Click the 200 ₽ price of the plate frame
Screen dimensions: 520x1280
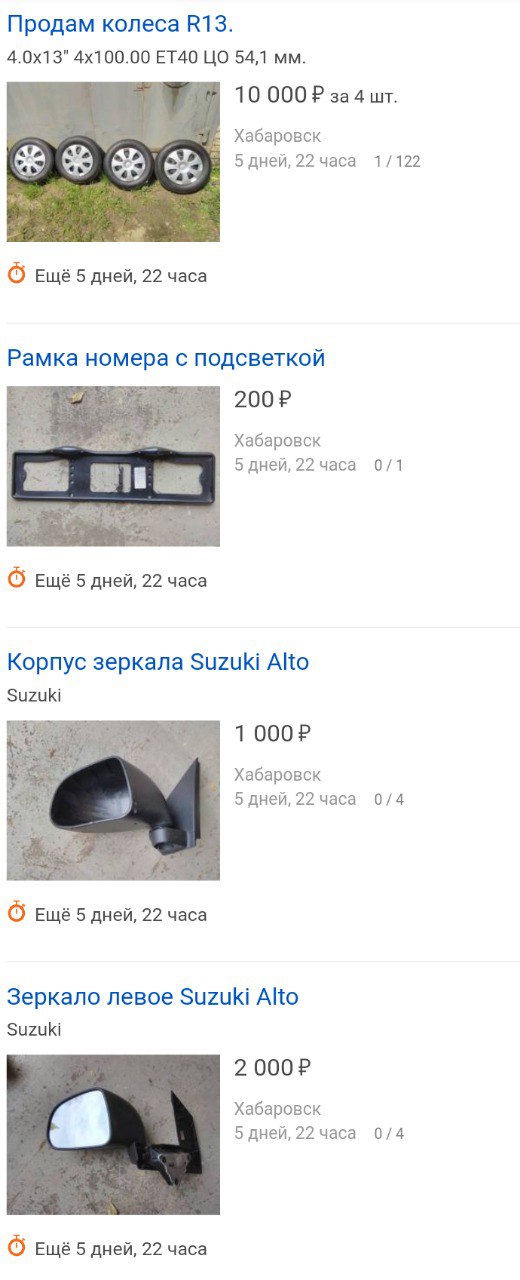tap(263, 400)
